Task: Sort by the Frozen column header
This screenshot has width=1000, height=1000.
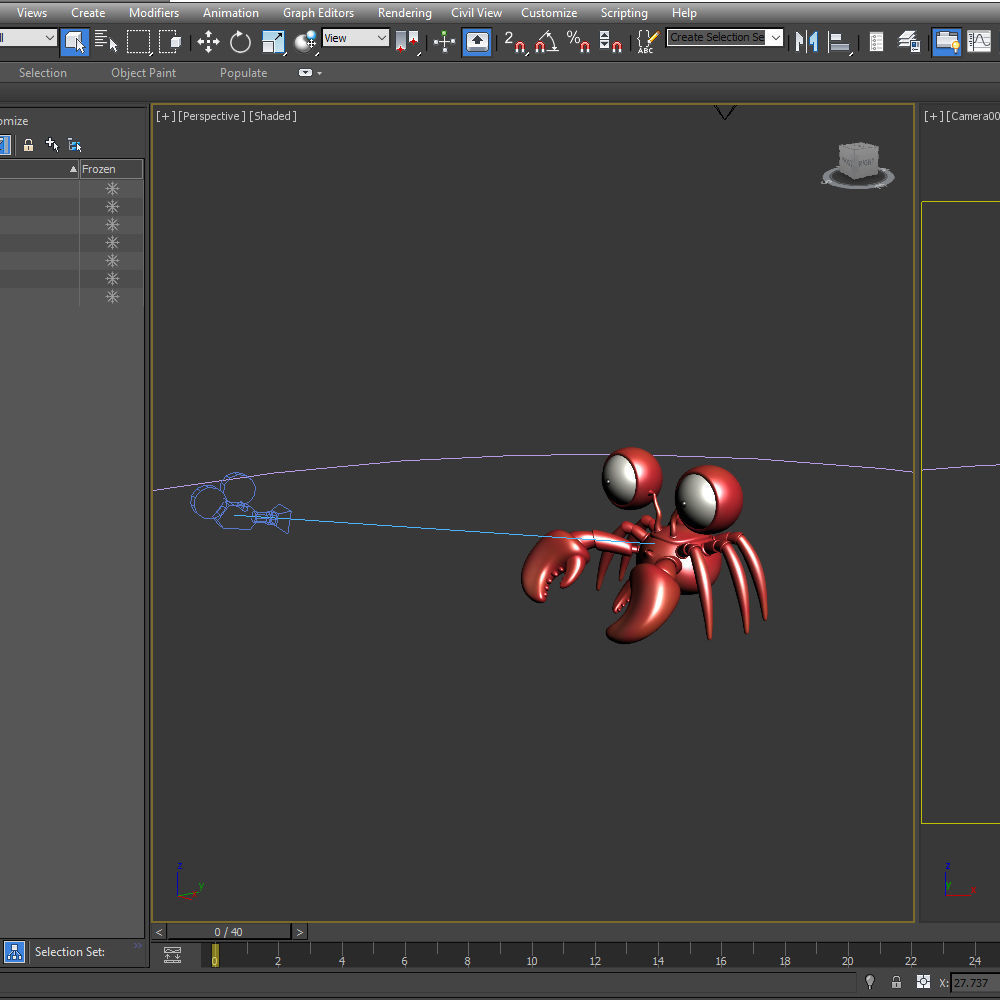Action: tap(111, 169)
